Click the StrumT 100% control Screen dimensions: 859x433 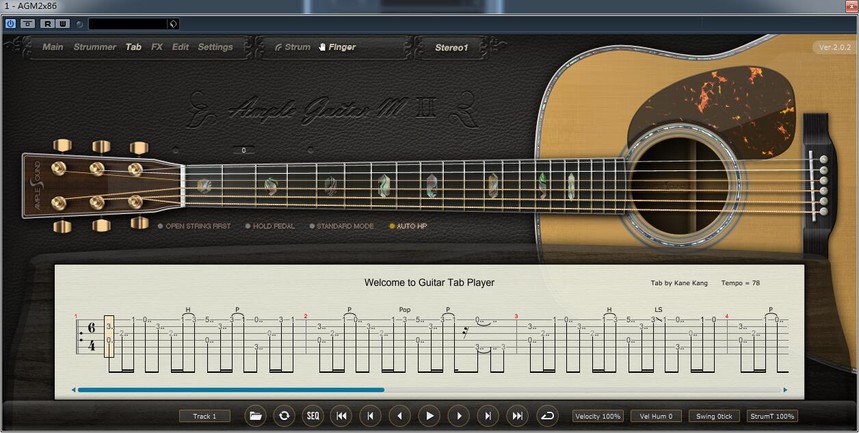[x=772, y=416]
